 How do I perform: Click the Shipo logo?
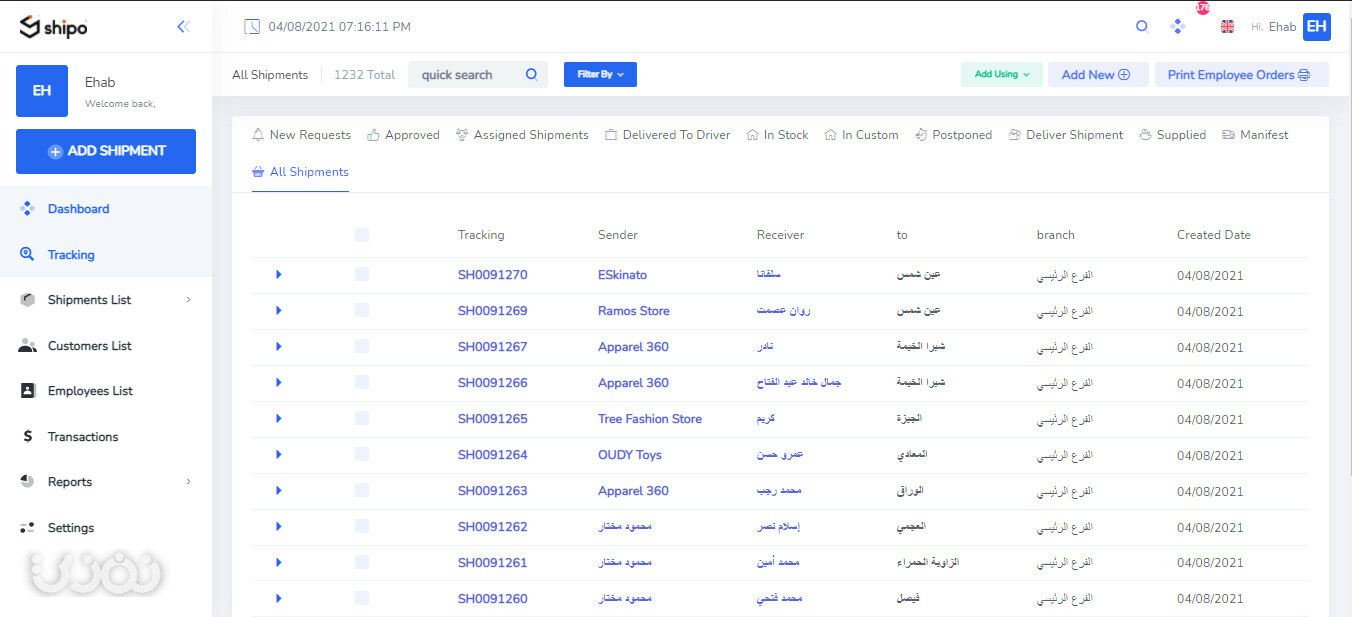coord(54,27)
